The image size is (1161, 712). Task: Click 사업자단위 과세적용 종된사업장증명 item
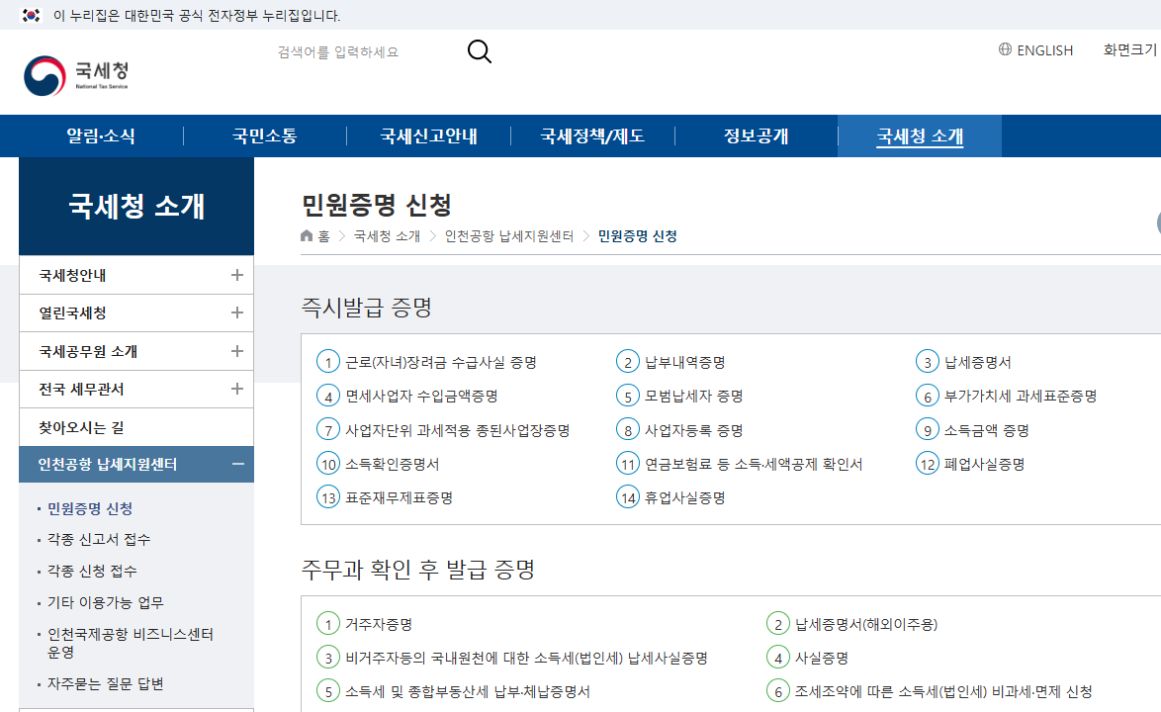point(457,430)
